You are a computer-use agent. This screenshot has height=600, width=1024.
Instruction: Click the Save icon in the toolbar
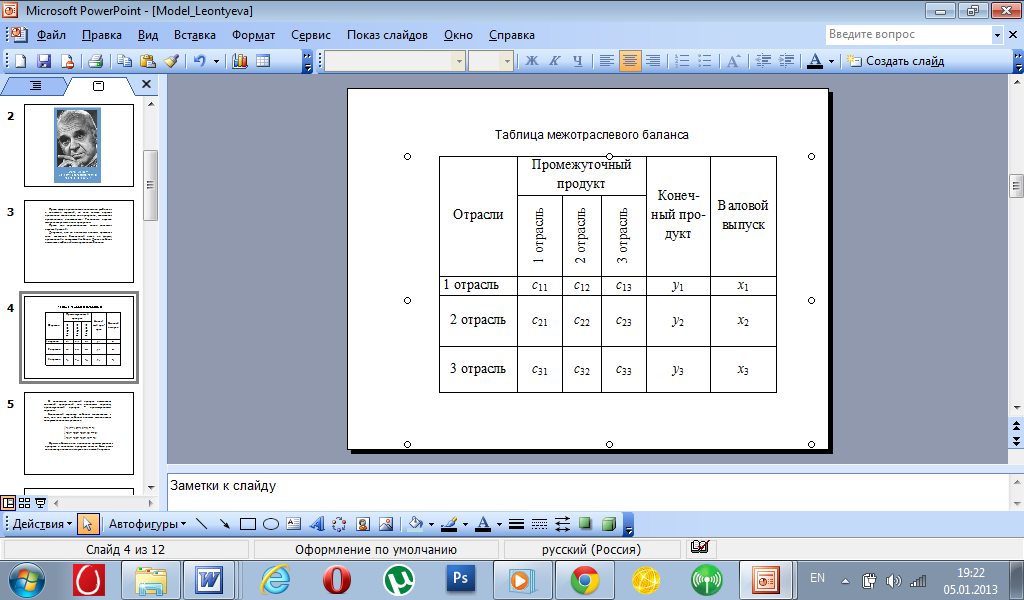tap(46, 61)
